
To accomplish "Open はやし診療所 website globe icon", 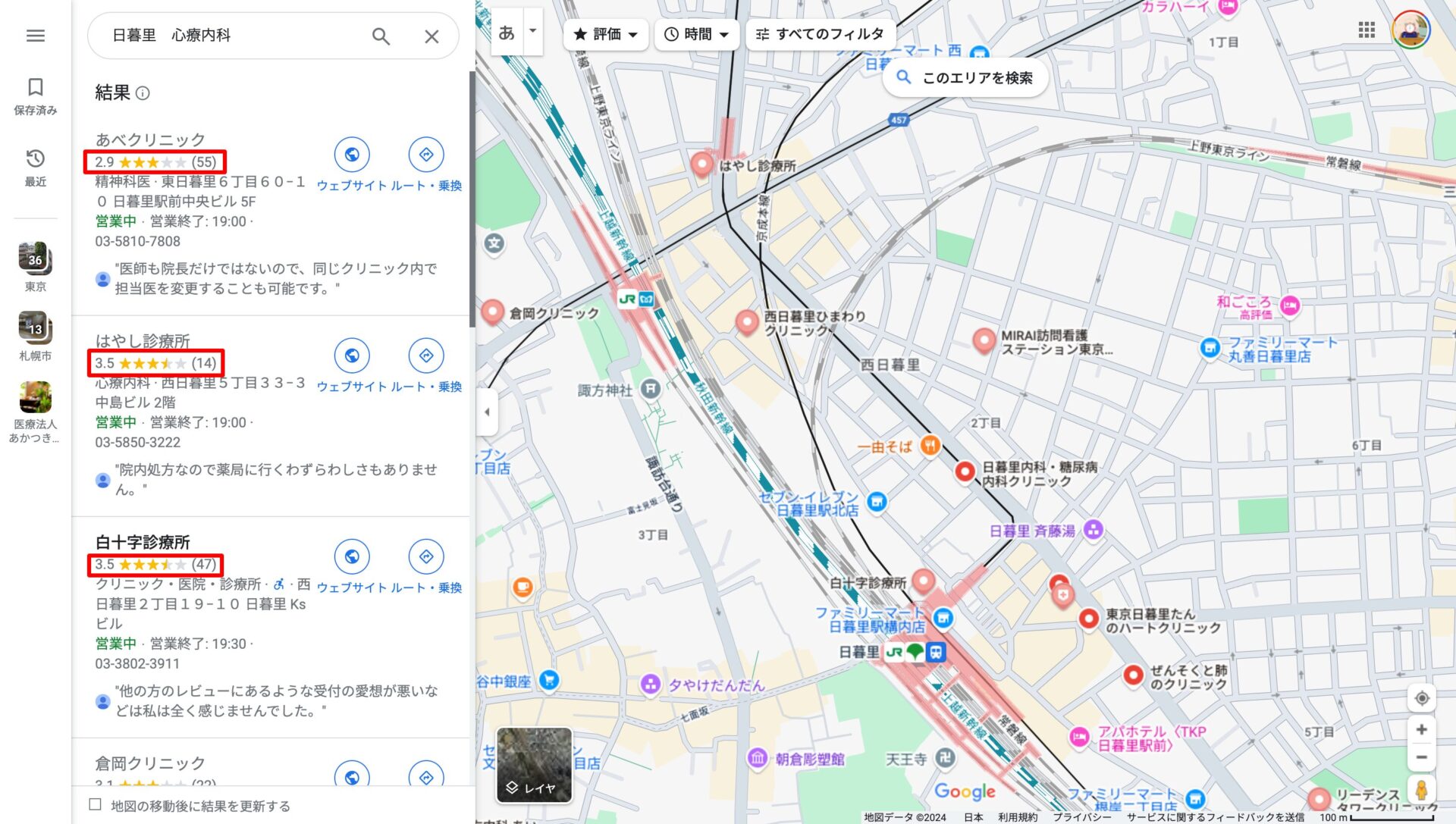I will [352, 356].
